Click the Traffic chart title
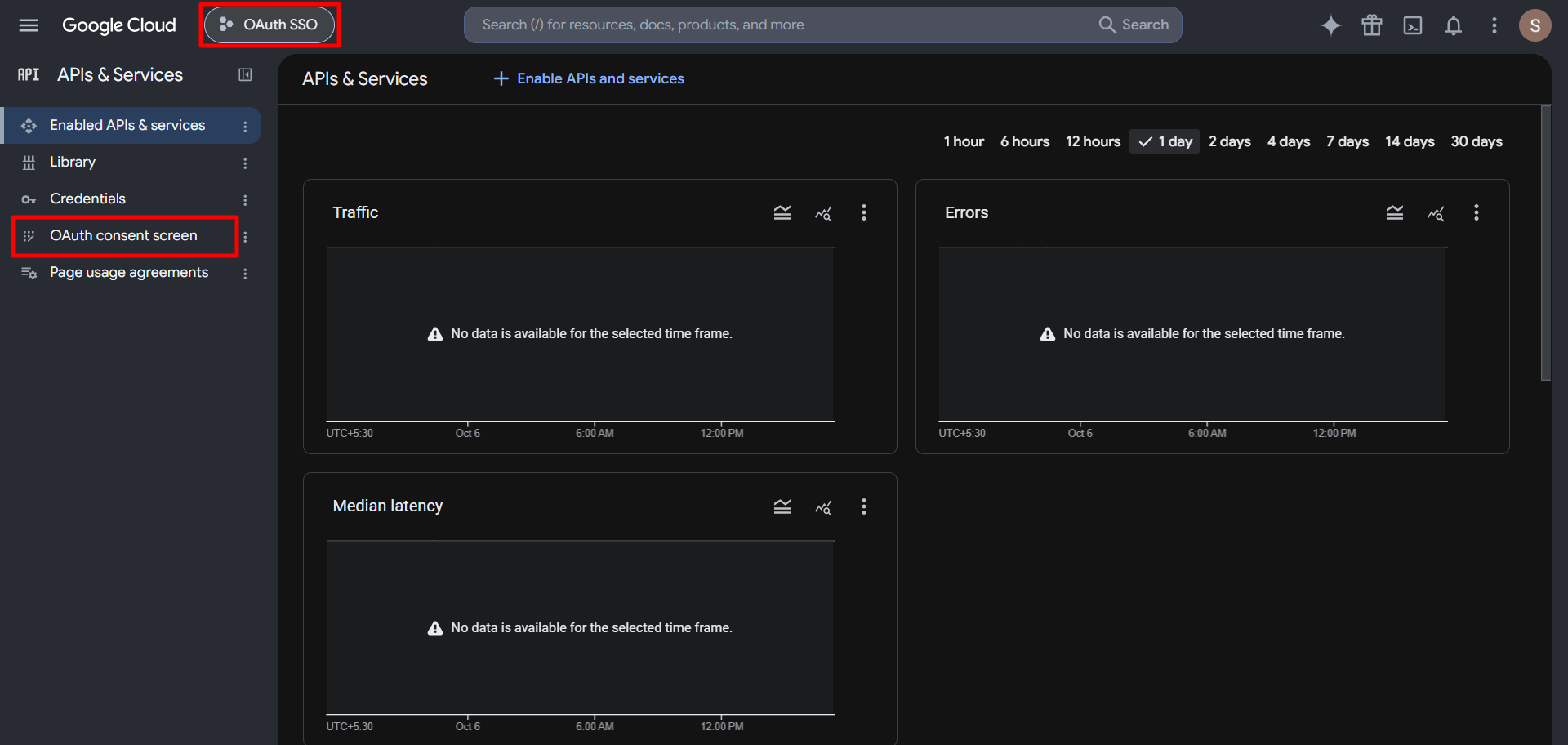 point(355,212)
